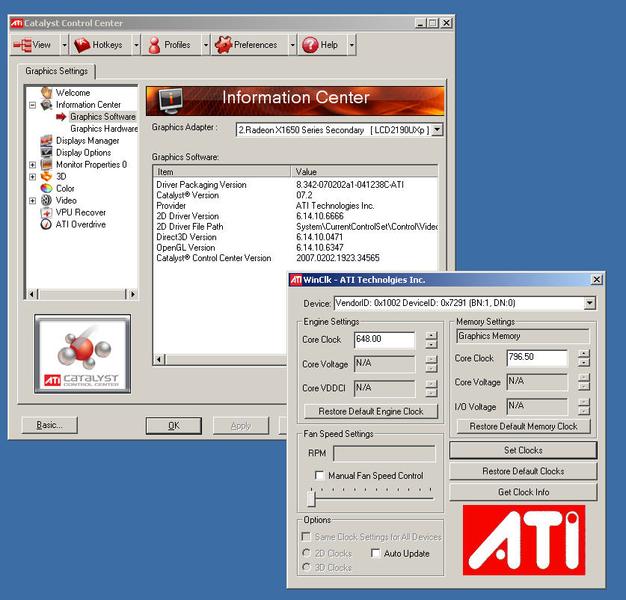The width and height of the screenshot is (626, 600).
Task: Toggle the Auto Update checkbox
Action: [375, 553]
